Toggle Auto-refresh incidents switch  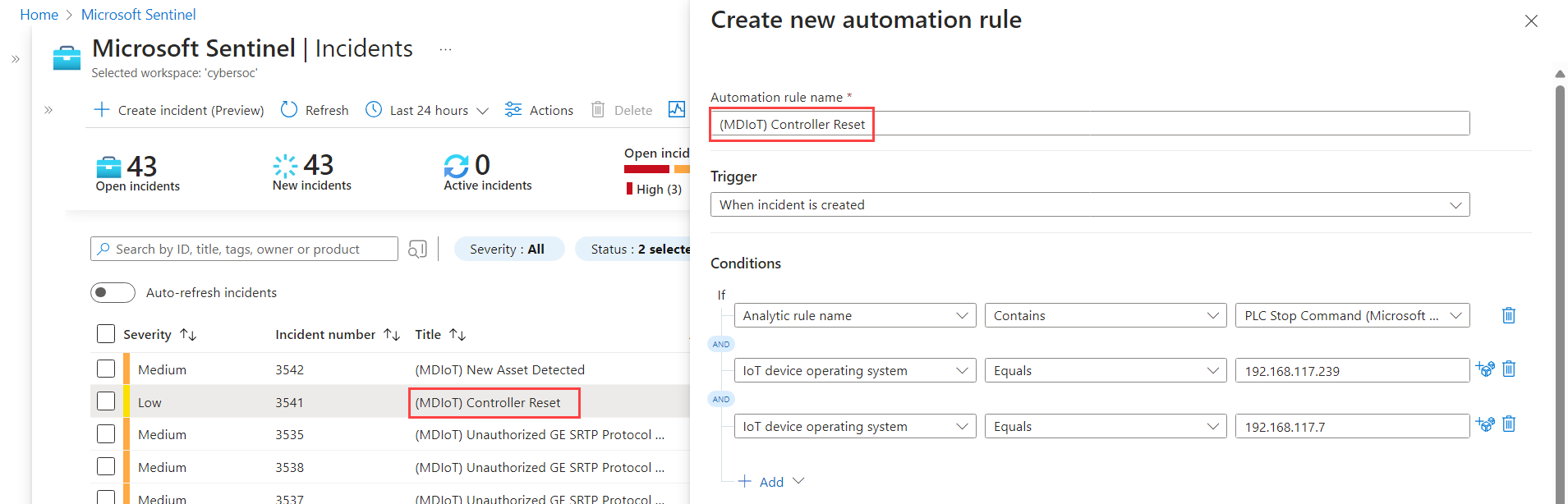point(113,292)
